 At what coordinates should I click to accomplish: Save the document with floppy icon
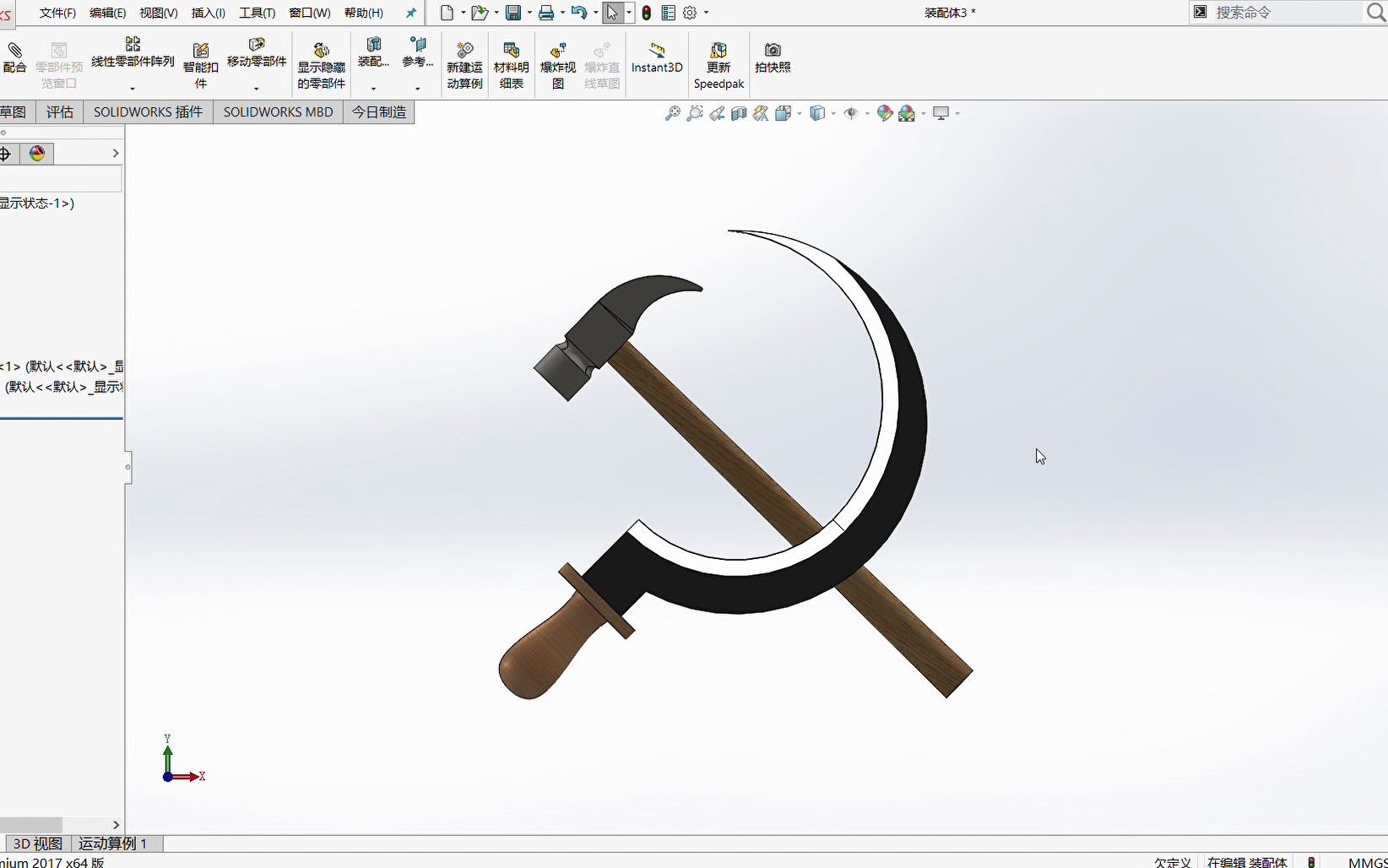(x=512, y=13)
